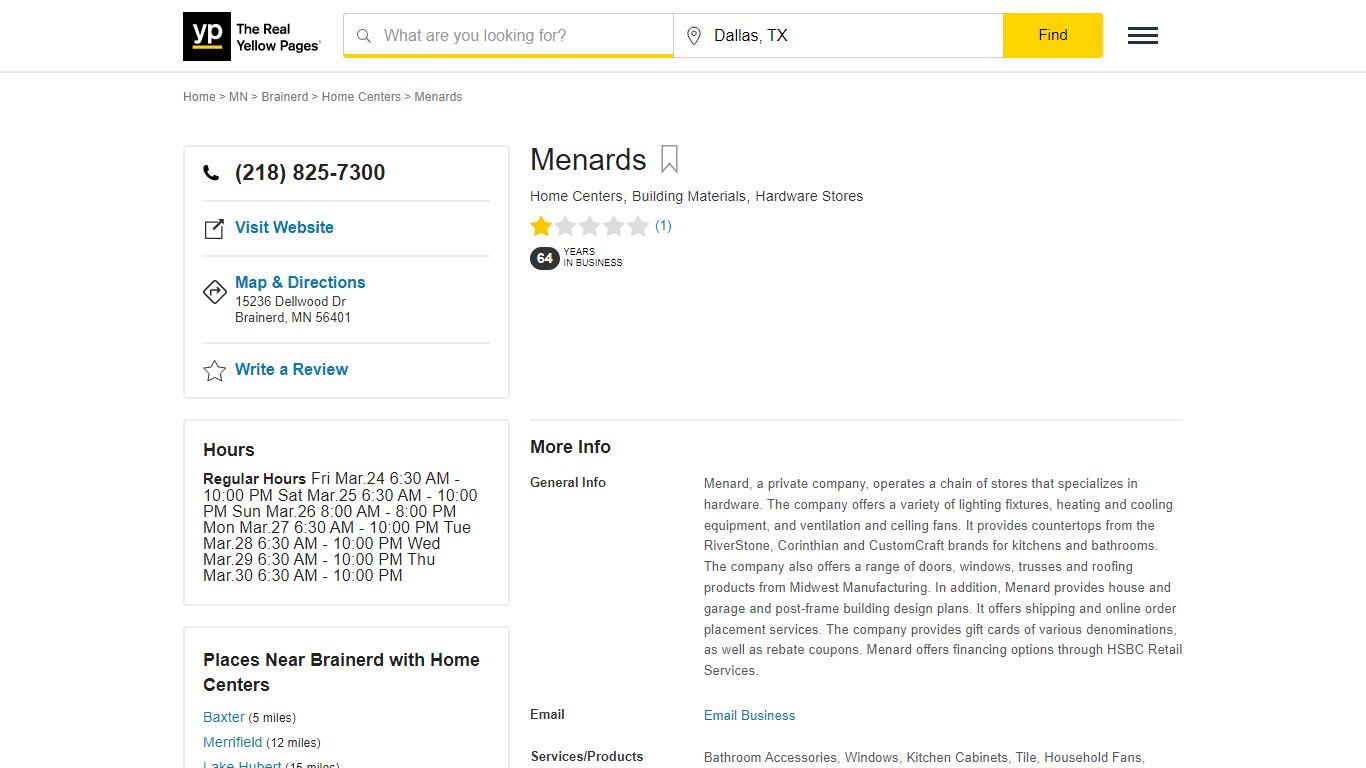Open the (1) review count link
This screenshot has width=1366, height=768.
[x=663, y=226]
